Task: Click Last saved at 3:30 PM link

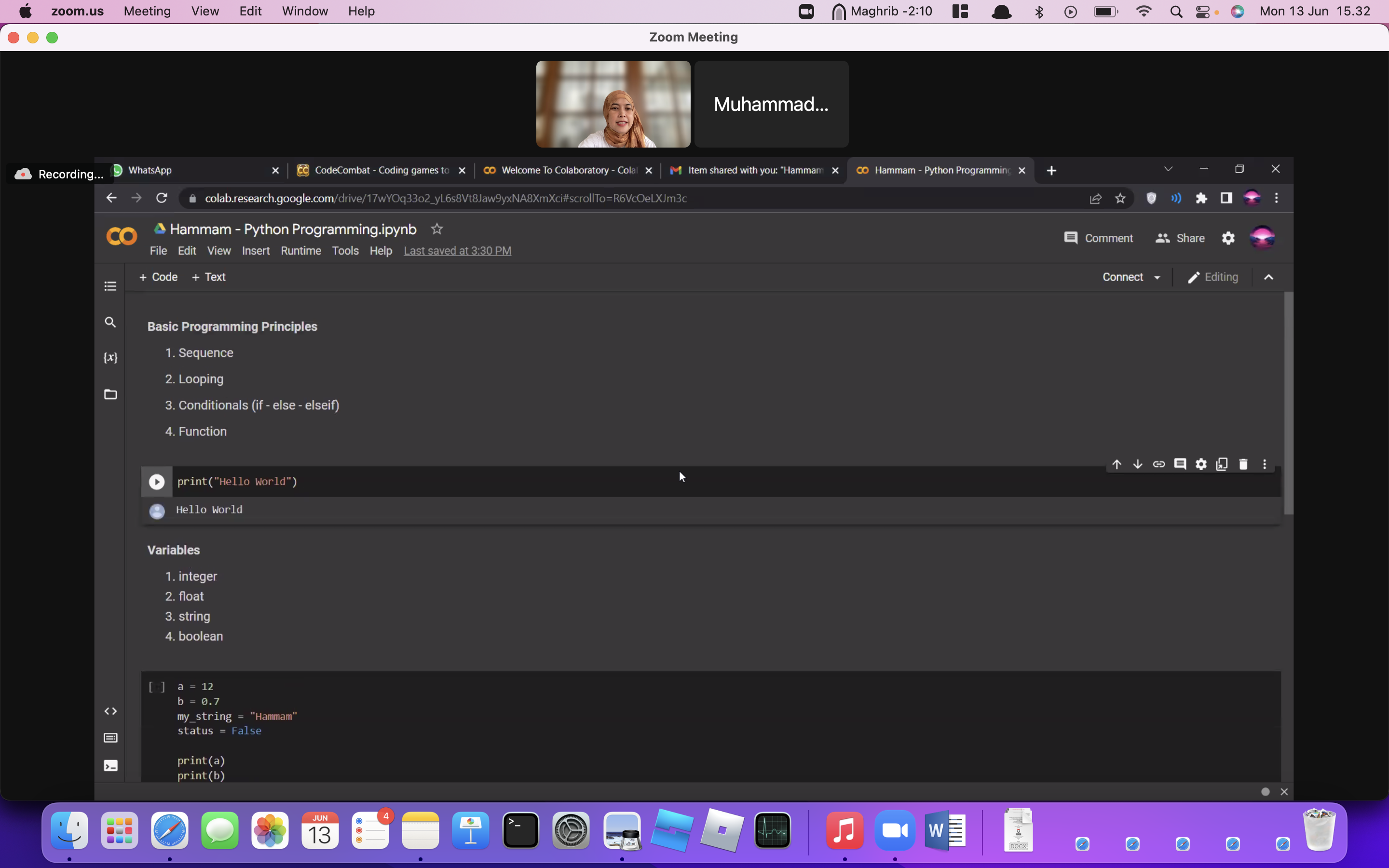Action: 457,251
